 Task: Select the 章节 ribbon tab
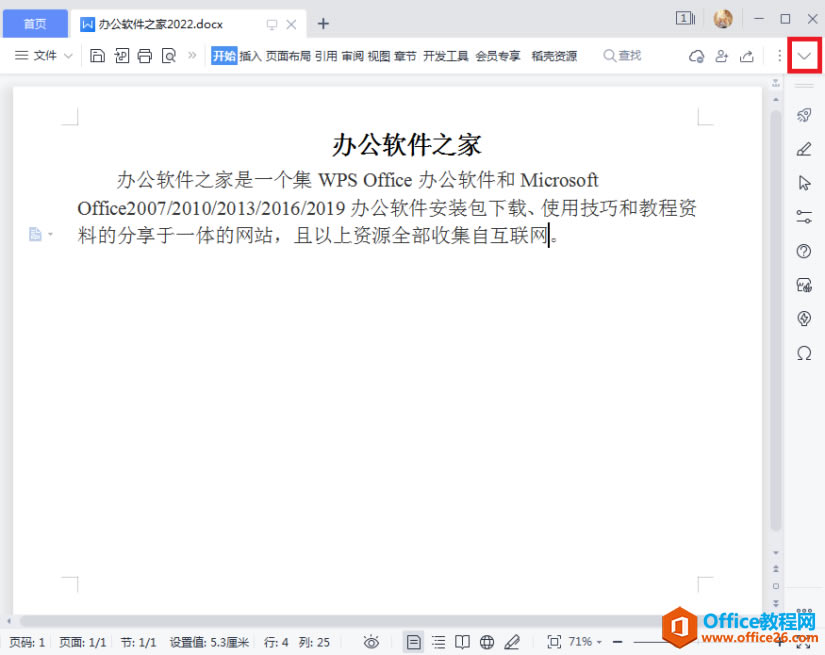[405, 56]
